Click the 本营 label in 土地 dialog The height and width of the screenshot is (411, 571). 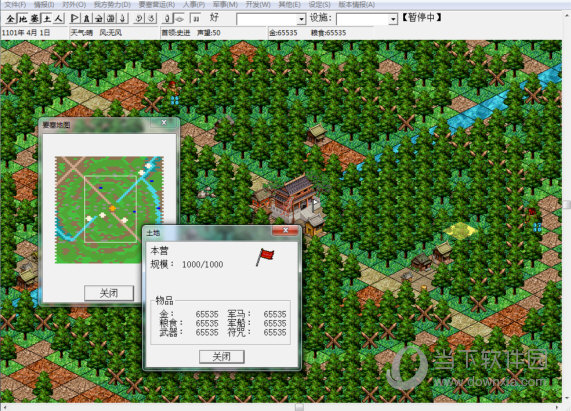tap(160, 250)
